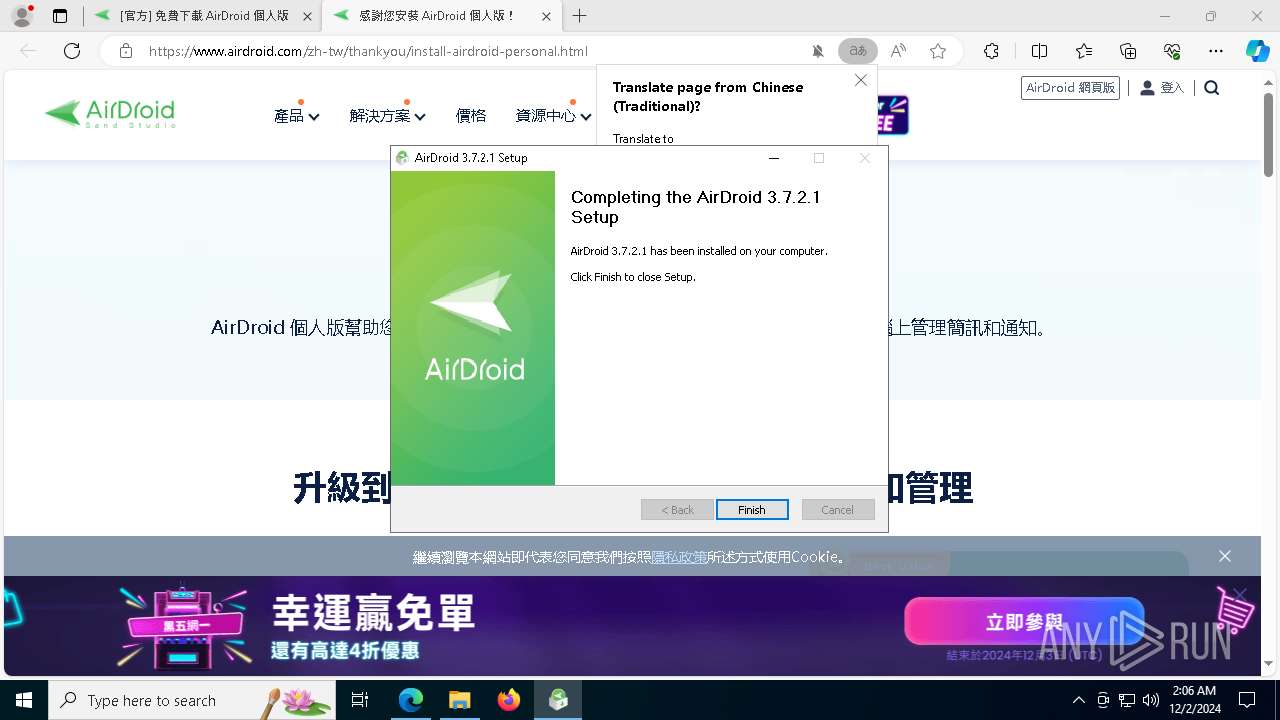Close the 免費下載 AirDroid tab
1280x720 pixels.
coord(307,16)
